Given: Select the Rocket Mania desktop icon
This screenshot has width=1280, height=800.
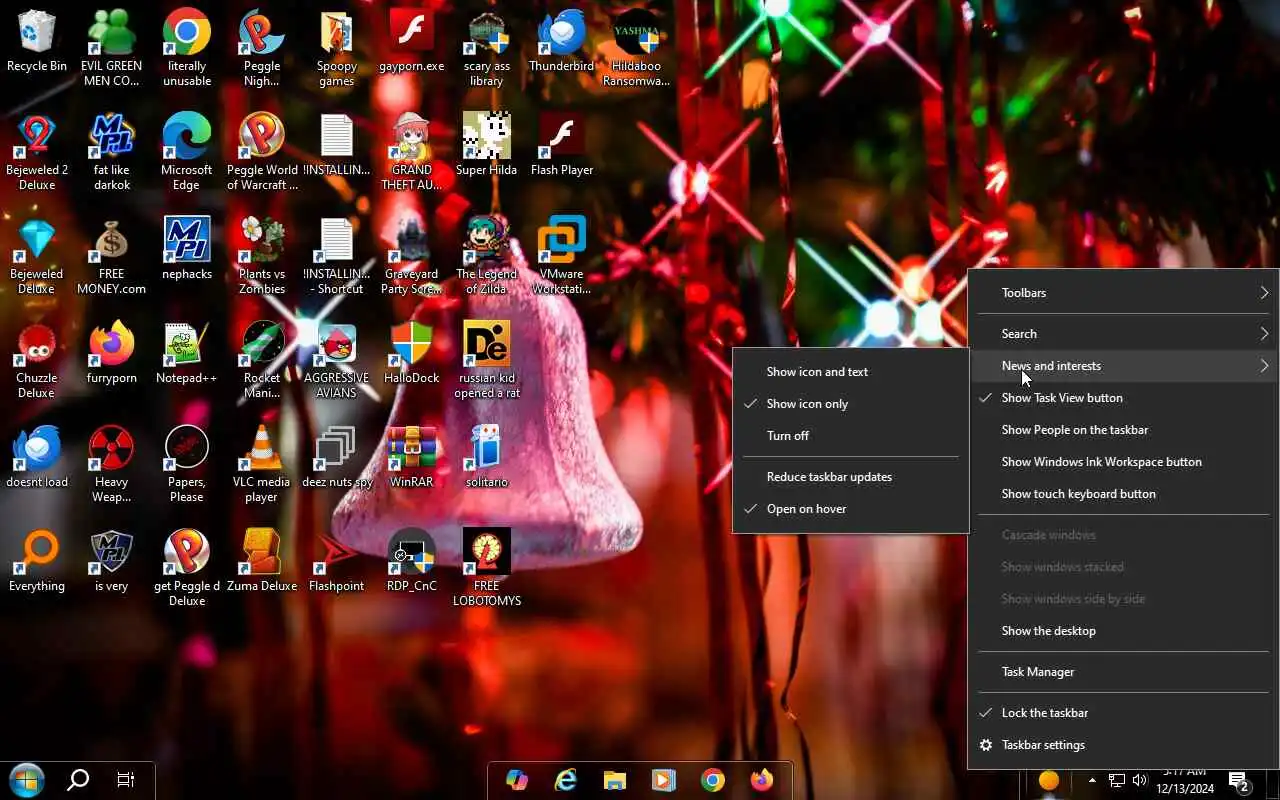Looking at the screenshot, I should pyautogui.click(x=262, y=360).
